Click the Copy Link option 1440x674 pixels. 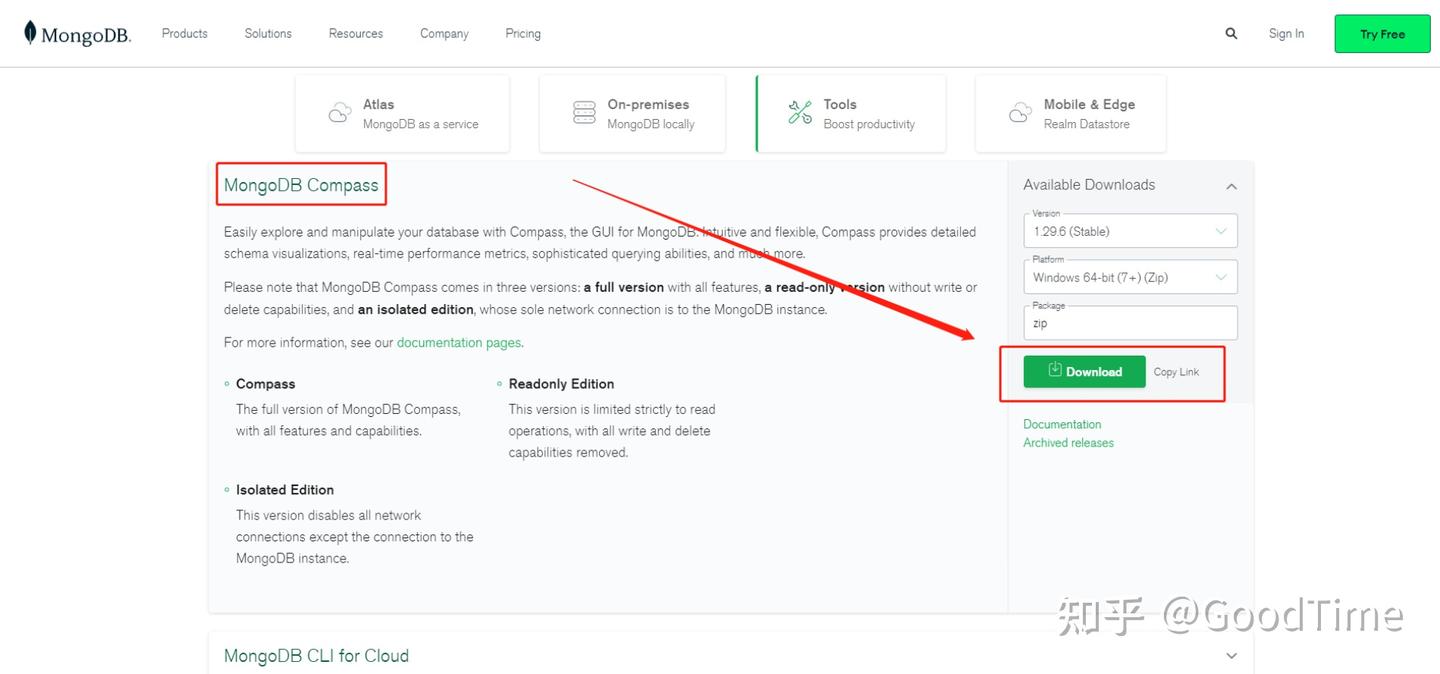tap(1176, 371)
